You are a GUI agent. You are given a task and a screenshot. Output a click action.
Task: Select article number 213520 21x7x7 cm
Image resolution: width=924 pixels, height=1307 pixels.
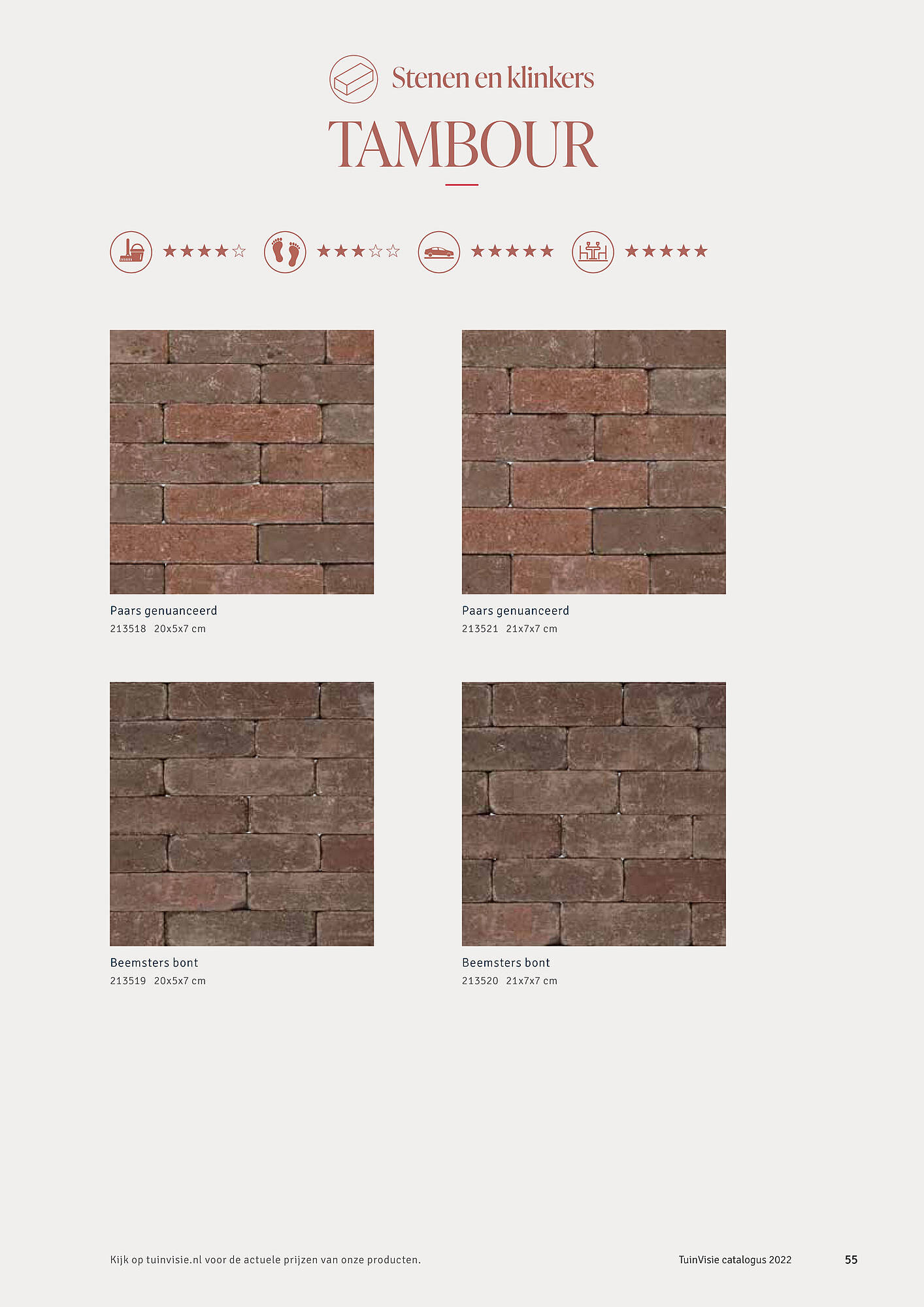510,981
